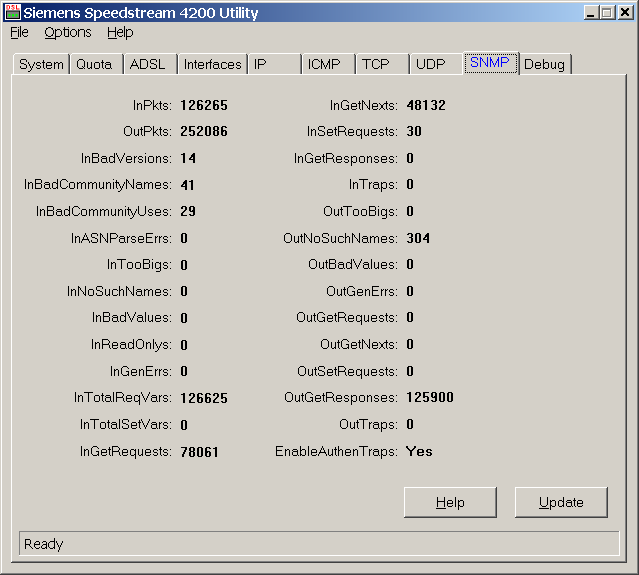Click the Help button at the bottom
639x575 pixels.
coord(450,502)
